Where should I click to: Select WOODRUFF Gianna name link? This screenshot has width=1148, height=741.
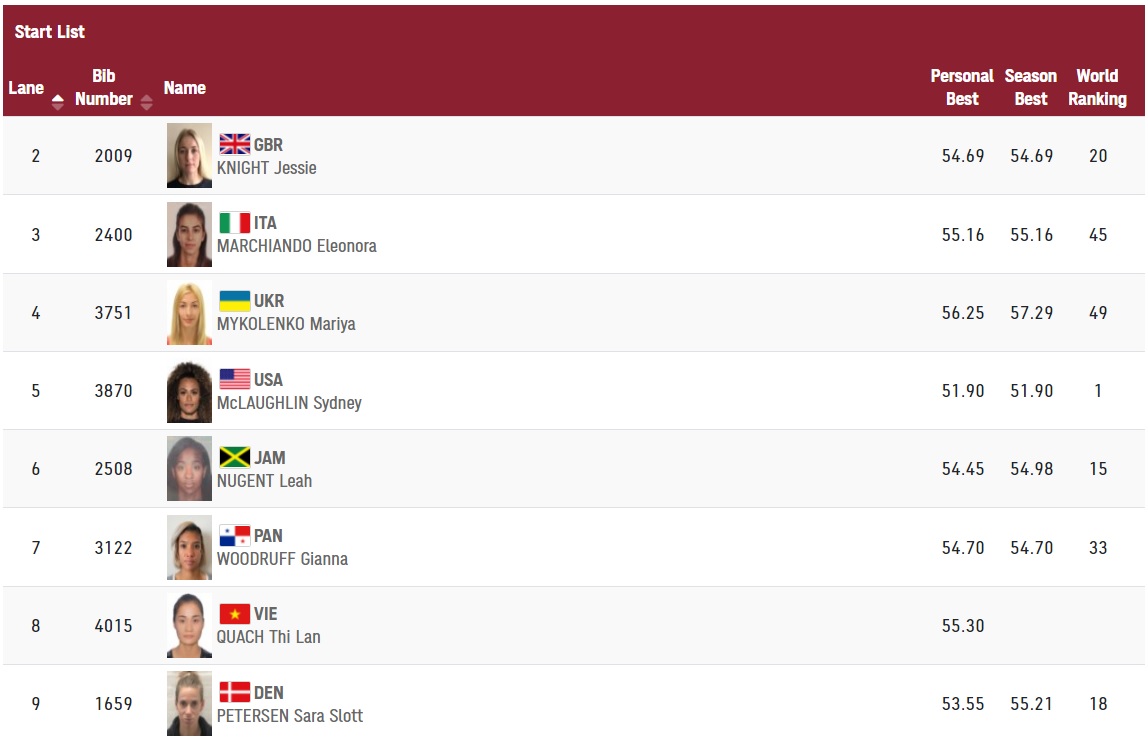coord(283,559)
